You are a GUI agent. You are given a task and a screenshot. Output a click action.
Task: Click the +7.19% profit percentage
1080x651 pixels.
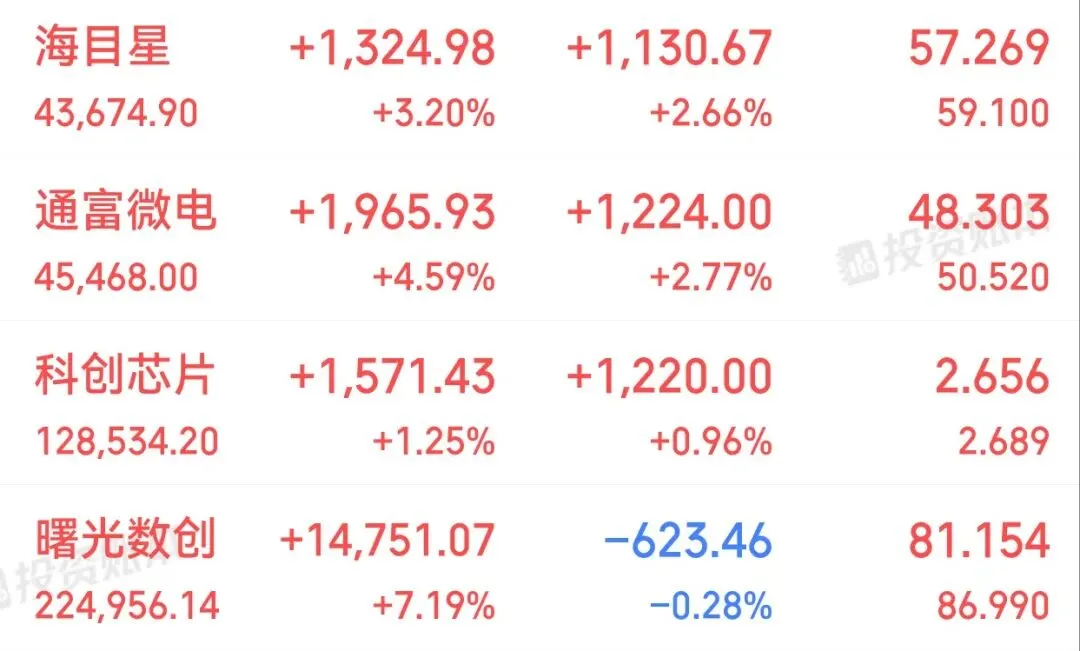(434, 606)
